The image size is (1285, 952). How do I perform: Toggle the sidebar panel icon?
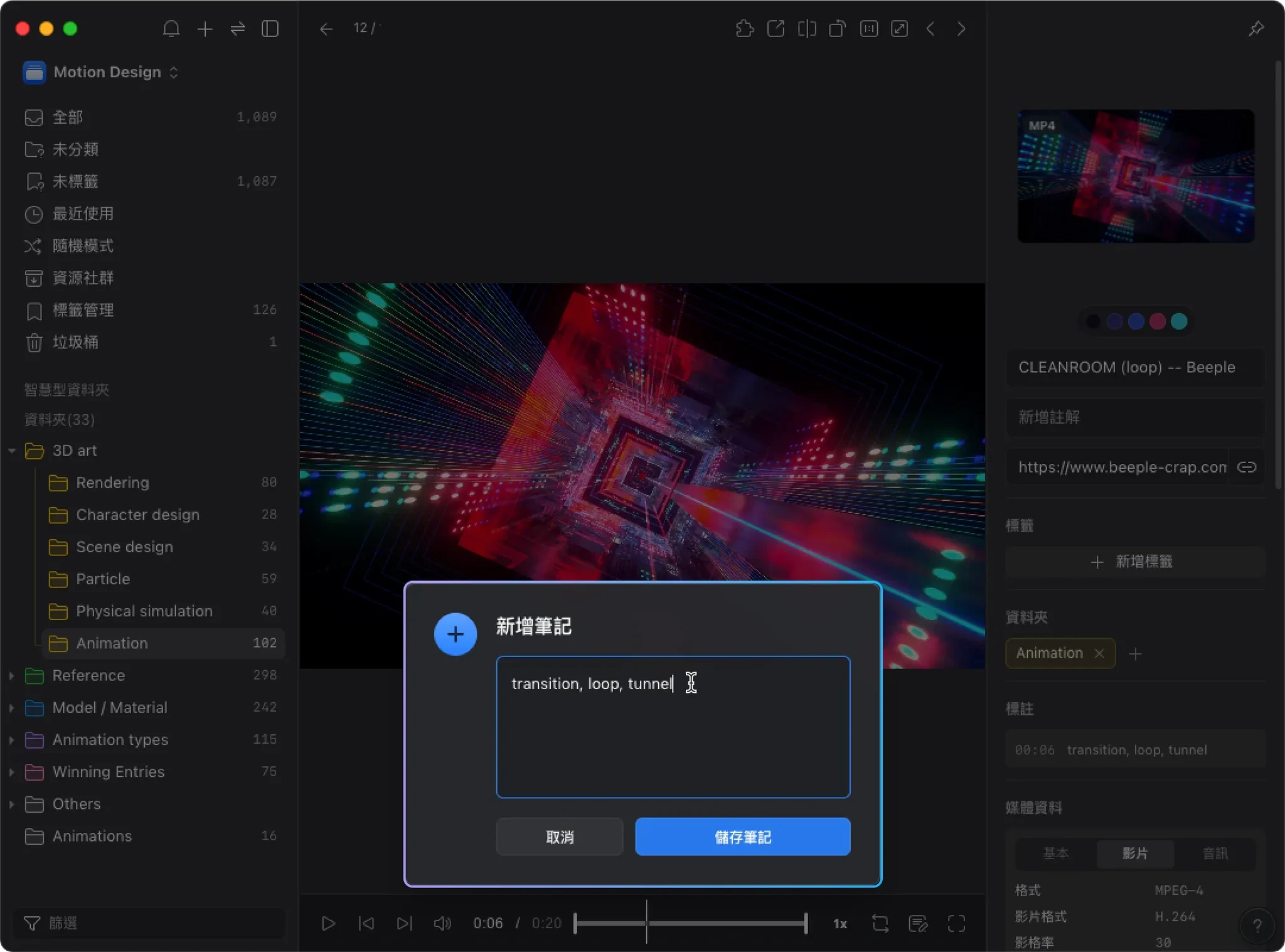[270, 29]
